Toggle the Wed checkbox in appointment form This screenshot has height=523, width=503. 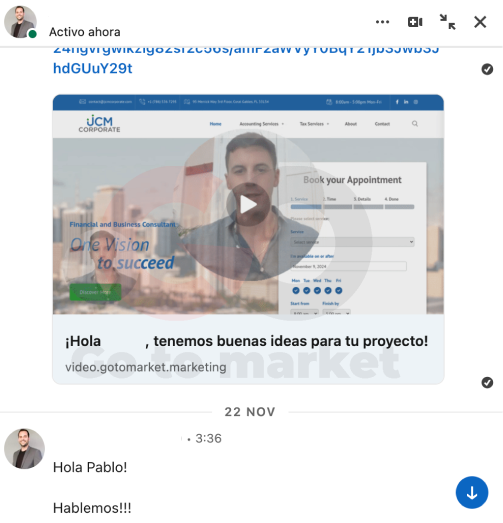click(317, 291)
